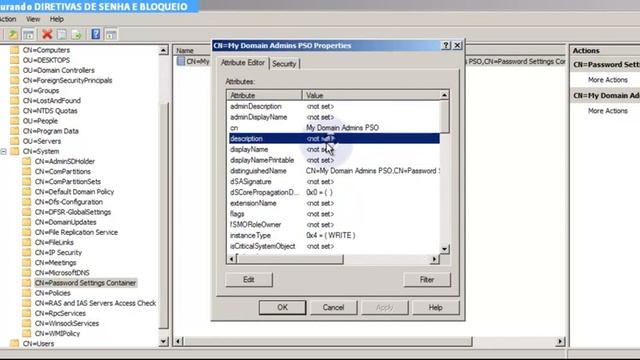Click attribute list scroll-up arrow
The image size is (640, 360).
click(x=444, y=95)
